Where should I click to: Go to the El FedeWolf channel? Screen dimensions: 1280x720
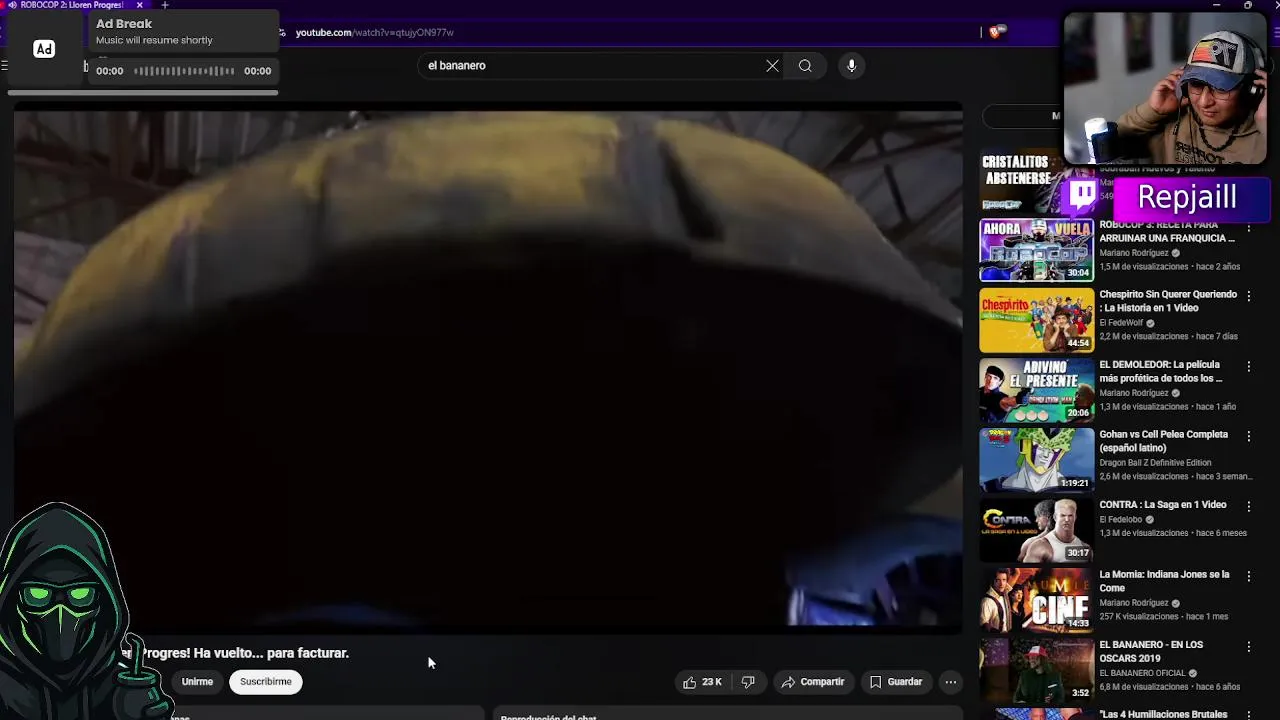1121,323
